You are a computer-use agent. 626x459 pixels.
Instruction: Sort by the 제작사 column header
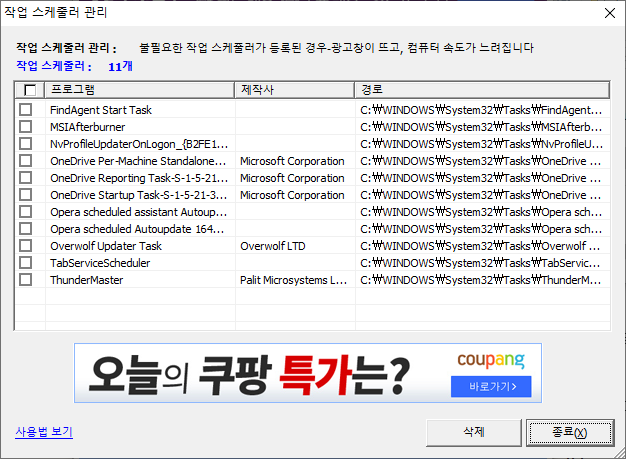295,90
